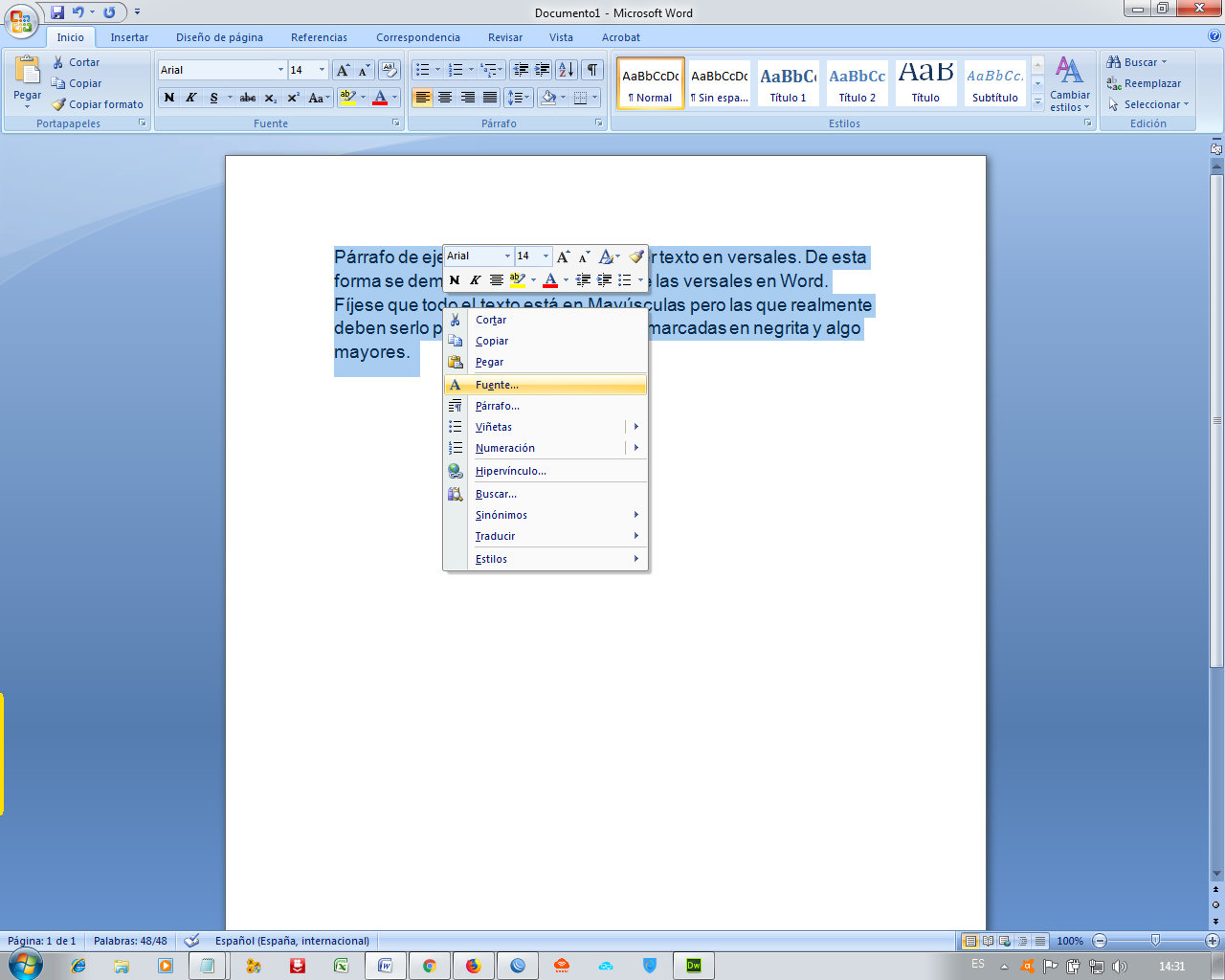1225x980 pixels.
Task: Enable underline for the selected text
Action: click(214, 98)
